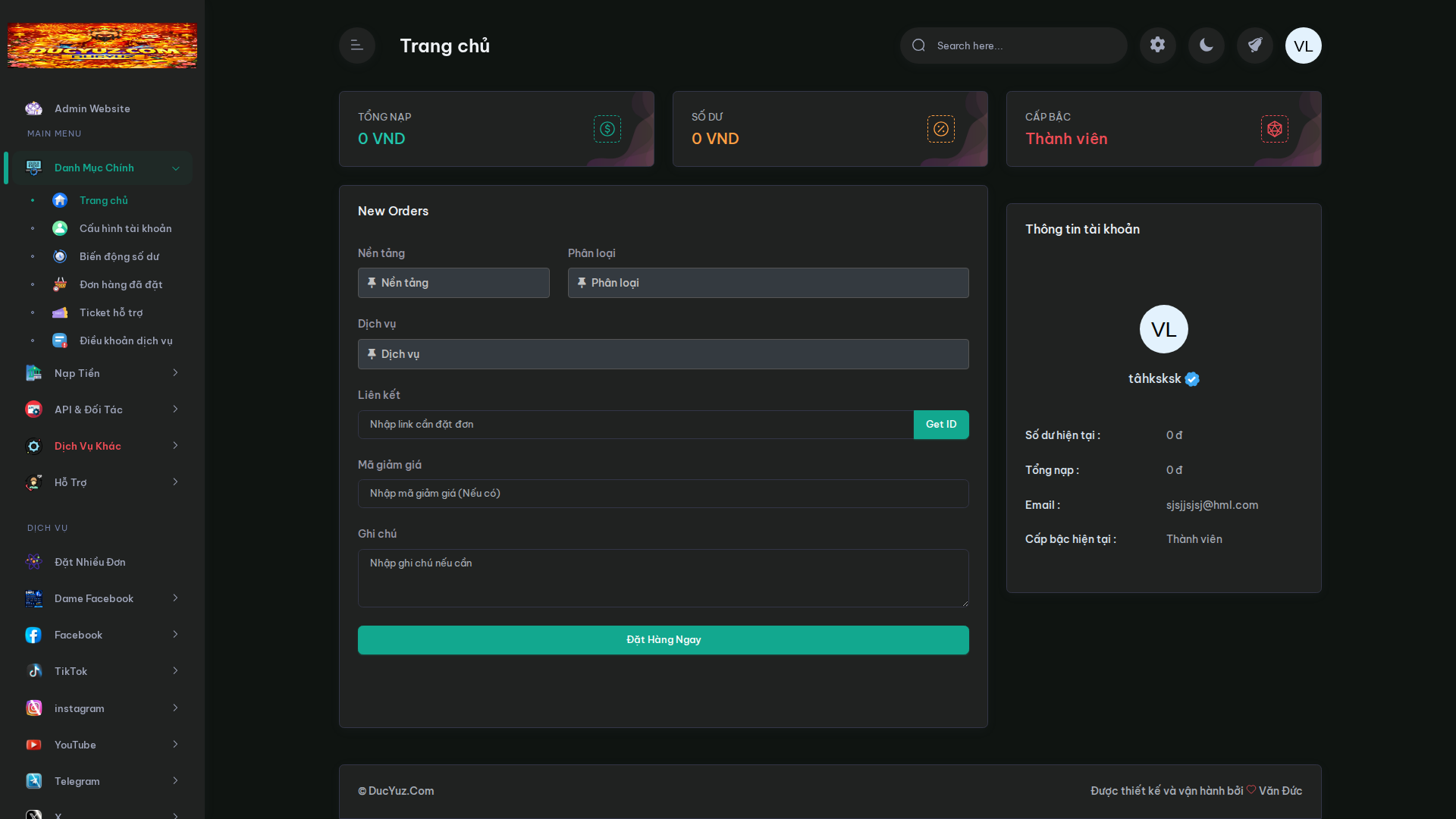Image resolution: width=1456 pixels, height=819 pixels.
Task: Expand Telegram submenu chevron
Action: tap(175, 780)
